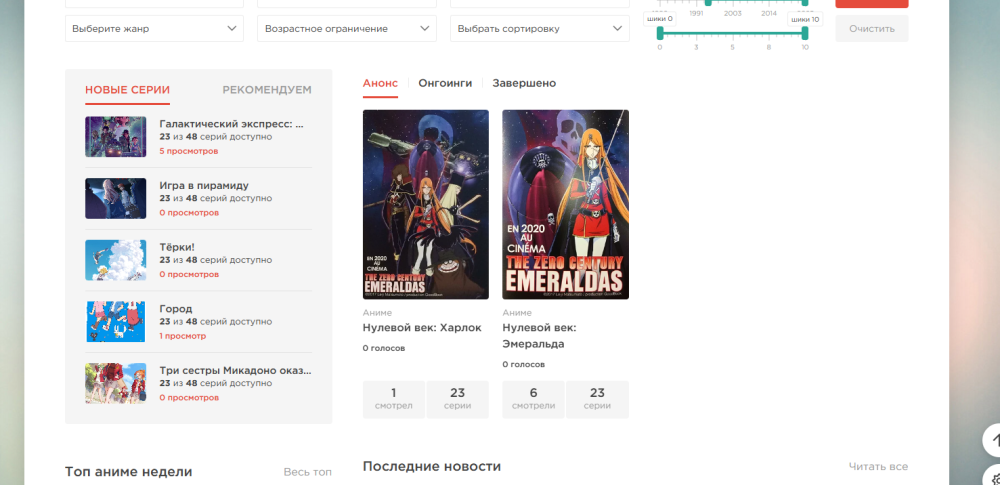Image resolution: width=1000 pixels, height=485 pixels.
Task: Click the шики 10 rating slider handle
Action: (x=805, y=34)
